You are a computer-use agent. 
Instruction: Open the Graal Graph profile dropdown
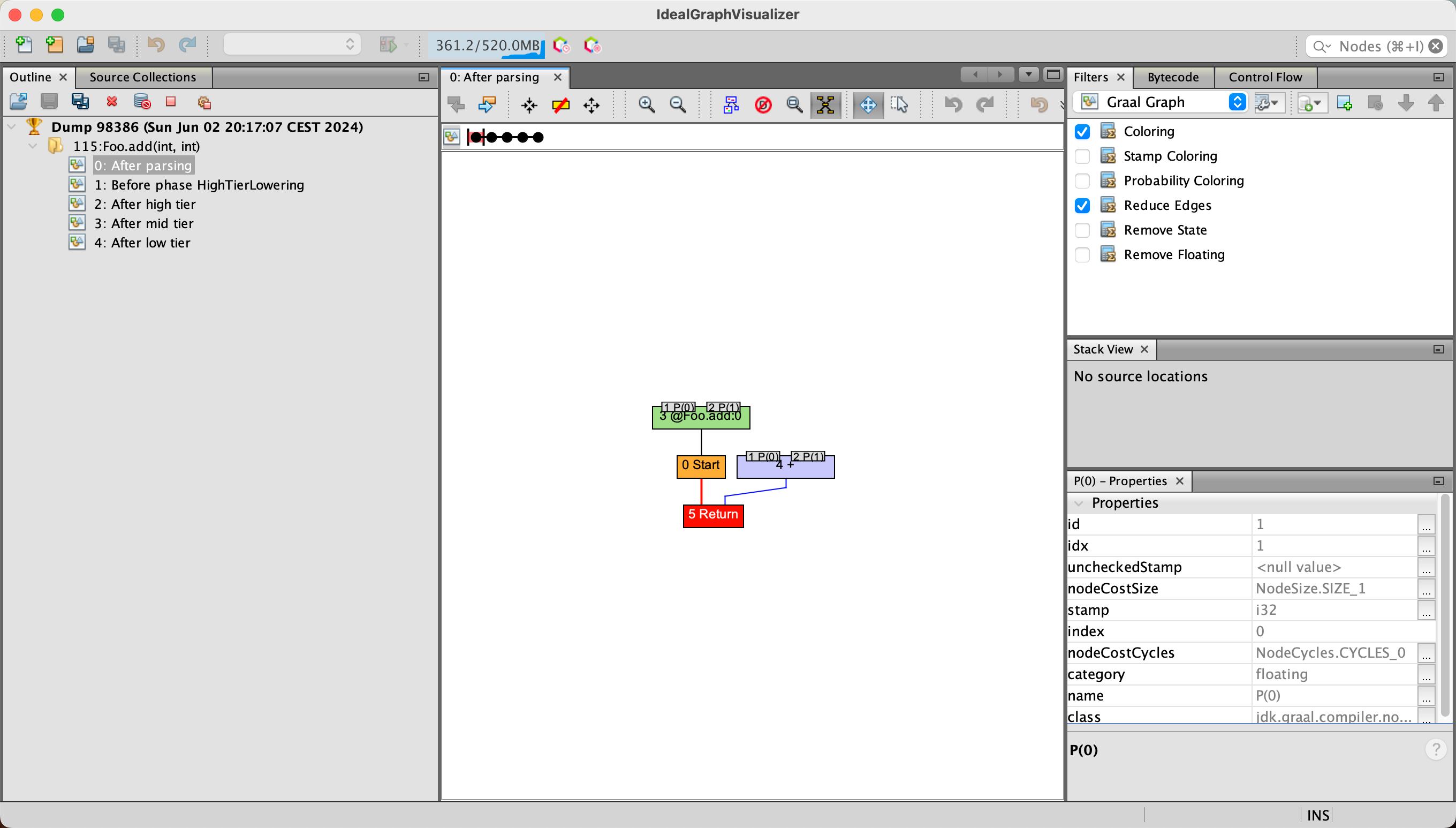(1161, 102)
